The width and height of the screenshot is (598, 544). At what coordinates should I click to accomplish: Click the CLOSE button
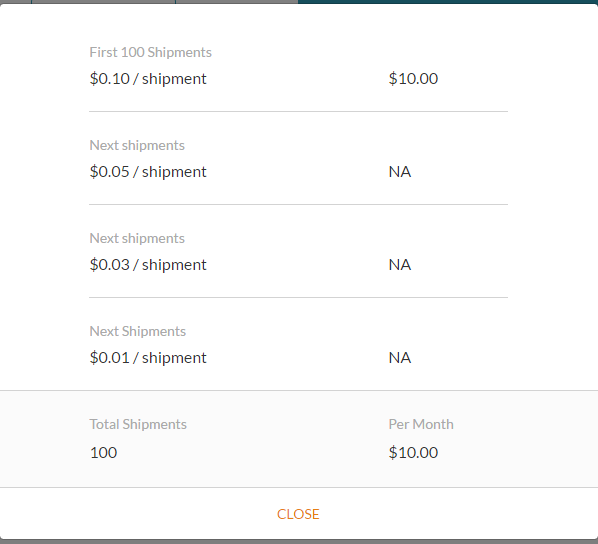tap(298, 514)
